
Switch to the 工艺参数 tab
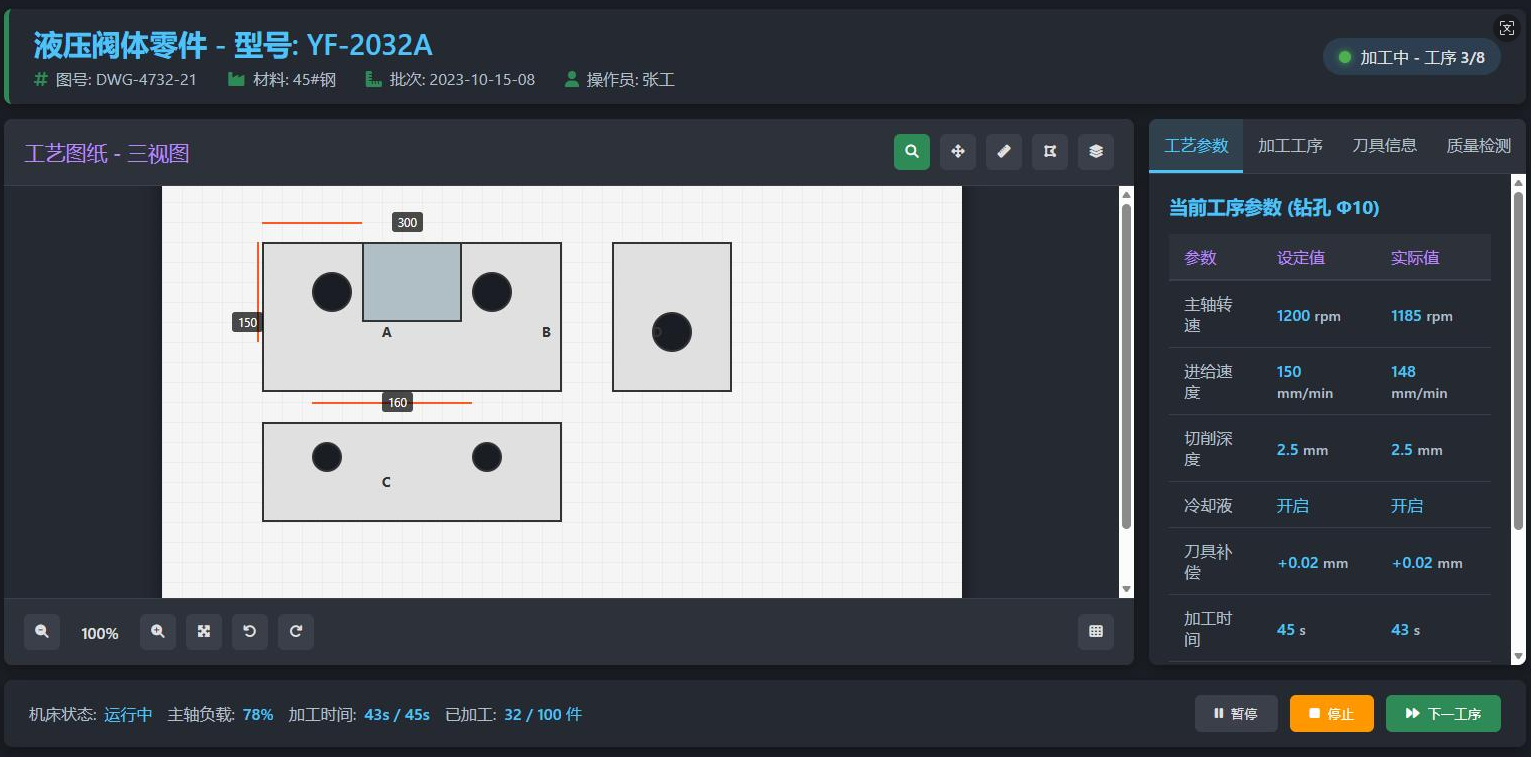1196,146
